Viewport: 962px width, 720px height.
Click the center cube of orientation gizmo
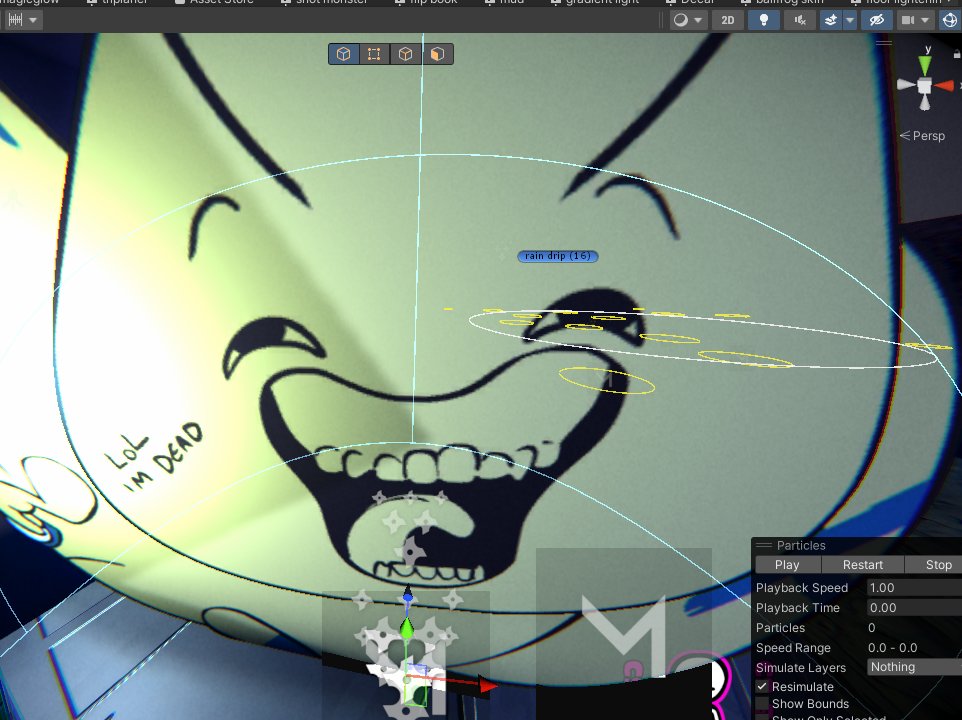pyautogui.click(x=925, y=85)
